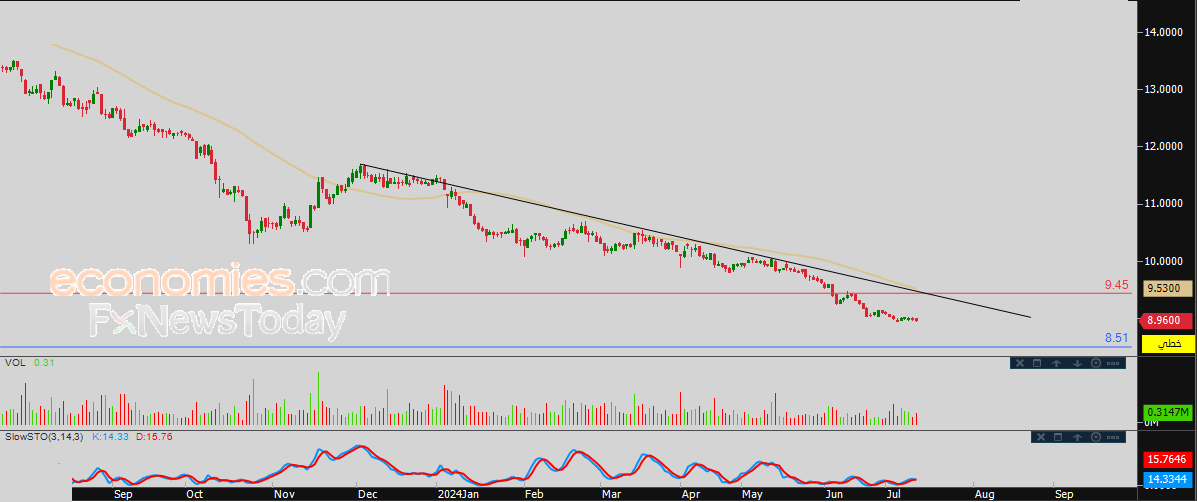Click the 0.31 volume value text

(42, 363)
